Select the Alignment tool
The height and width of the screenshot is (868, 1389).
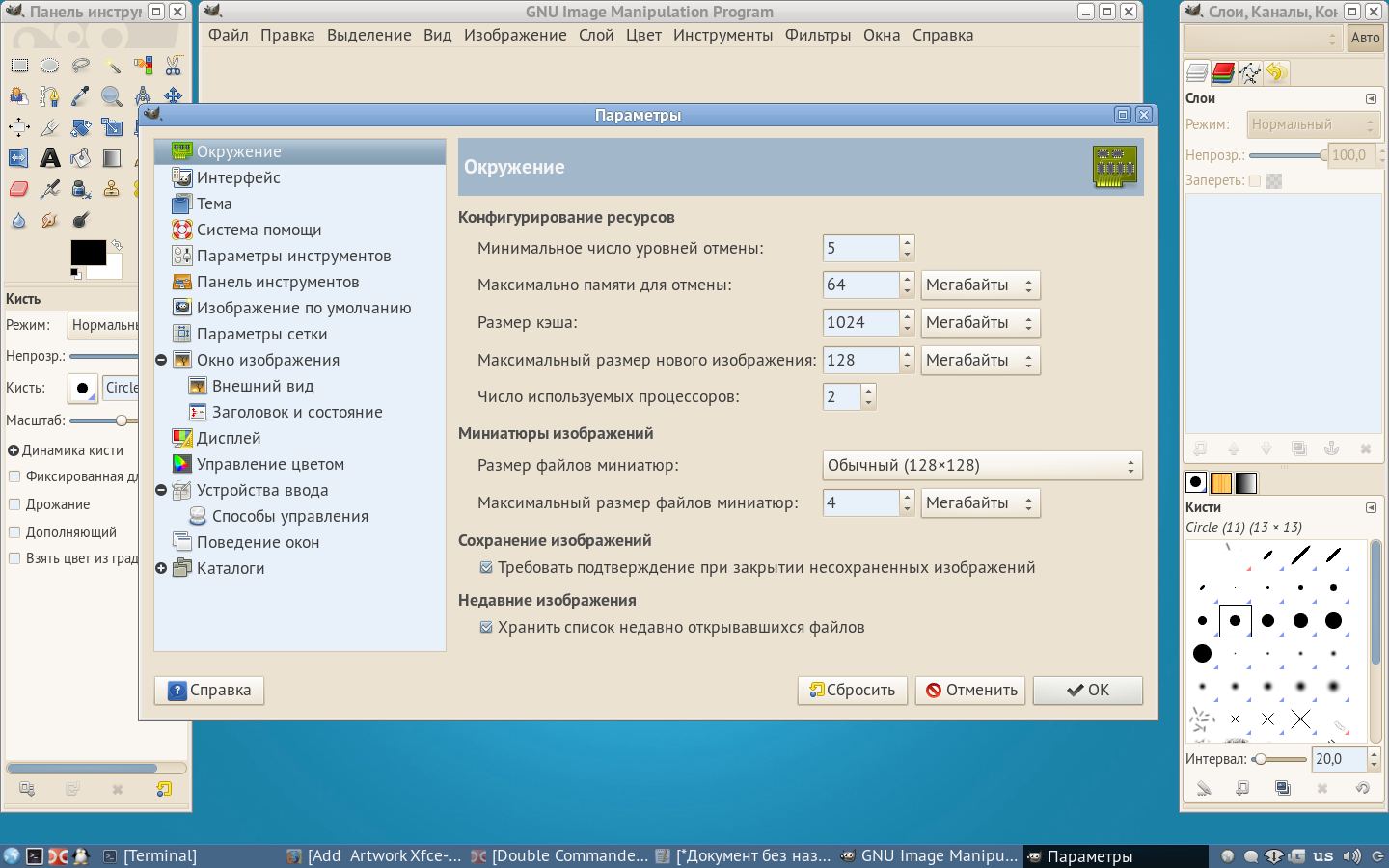click(19, 127)
